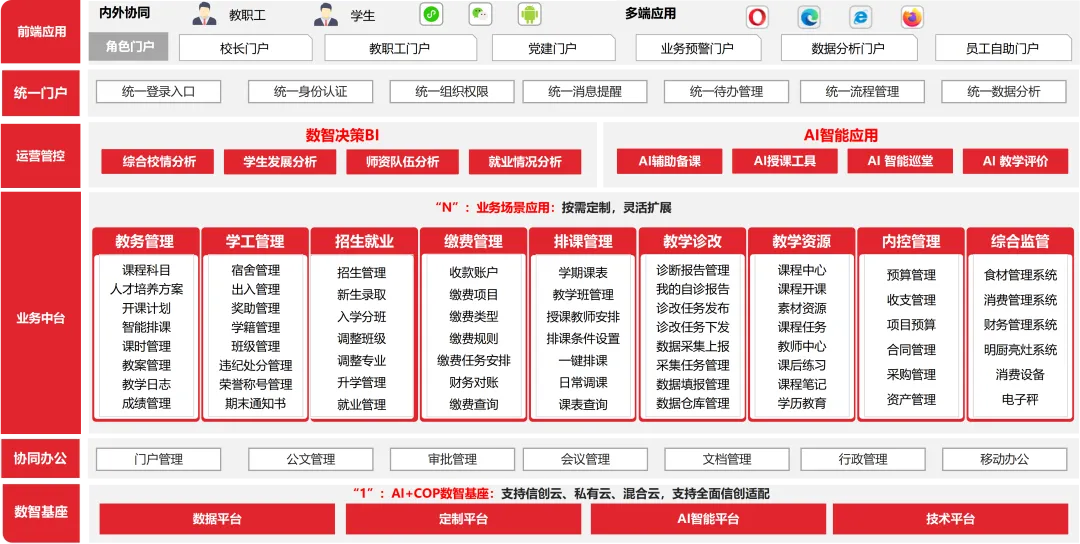The height and width of the screenshot is (544, 1080).
Task: Select the 前端应用 red side label
Action: [41, 32]
